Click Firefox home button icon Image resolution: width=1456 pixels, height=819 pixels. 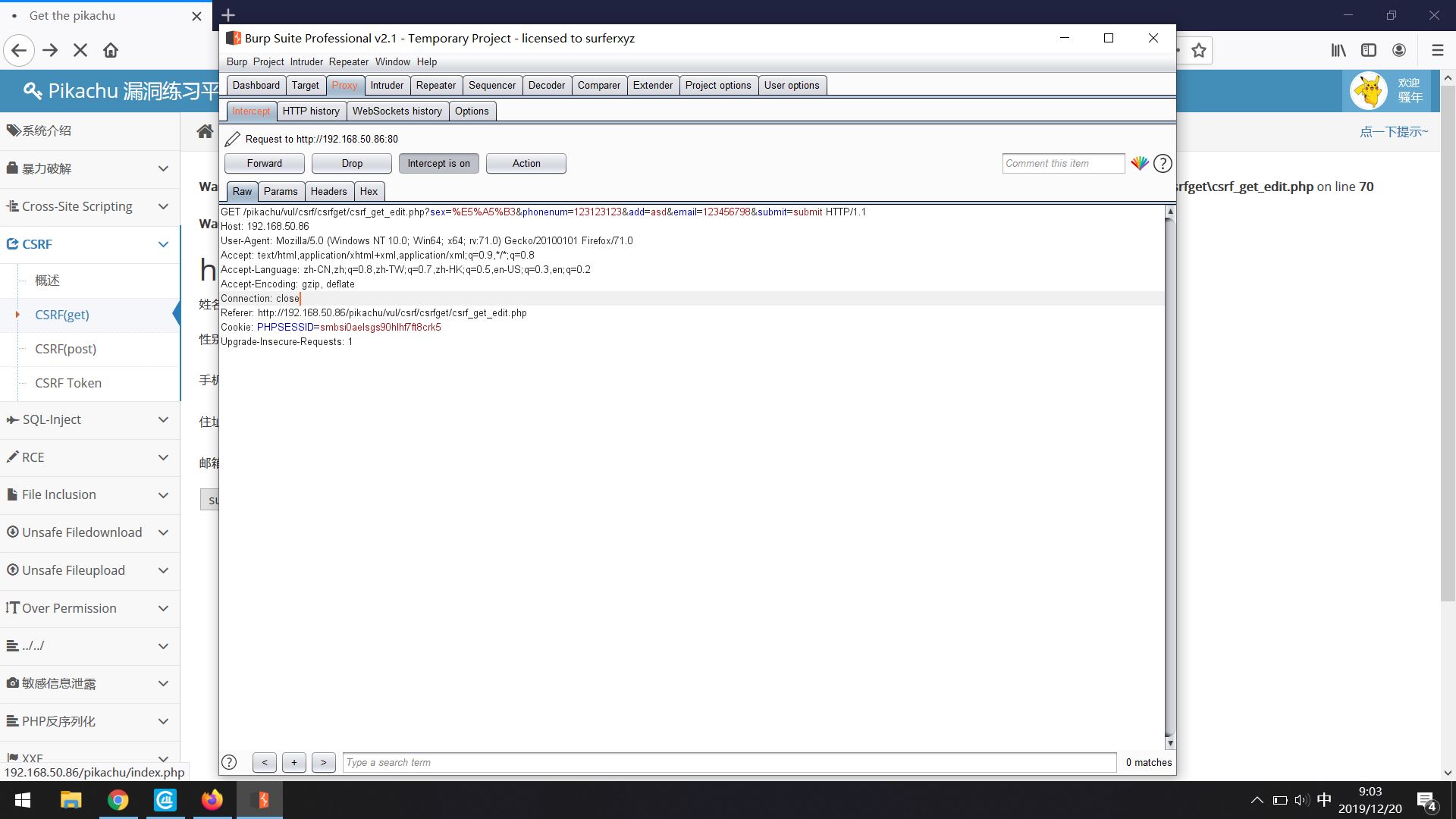click(111, 50)
